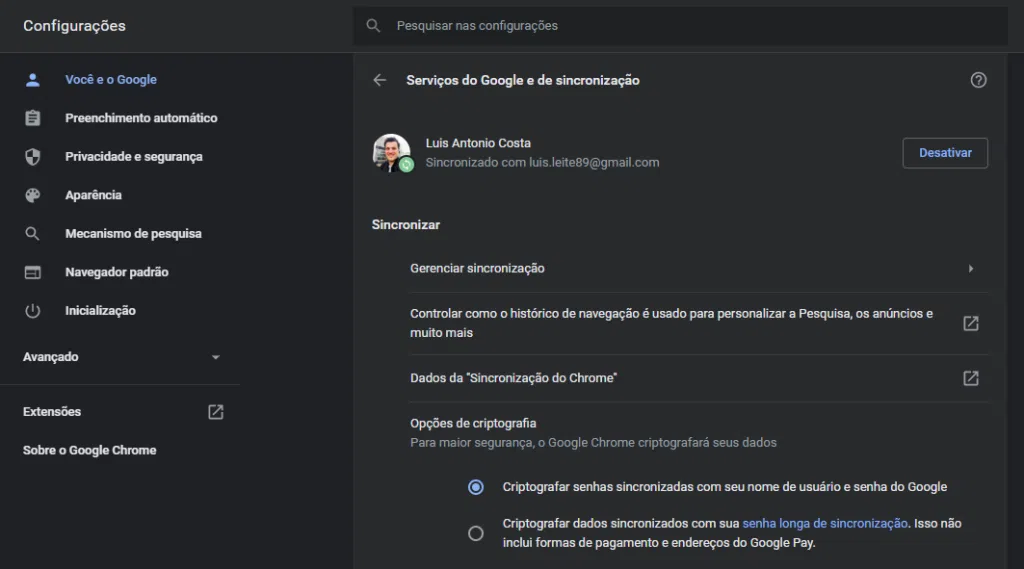Open Gerenciar sincronização via its right chevron
The width and height of the screenshot is (1024, 569).
[x=971, y=268]
